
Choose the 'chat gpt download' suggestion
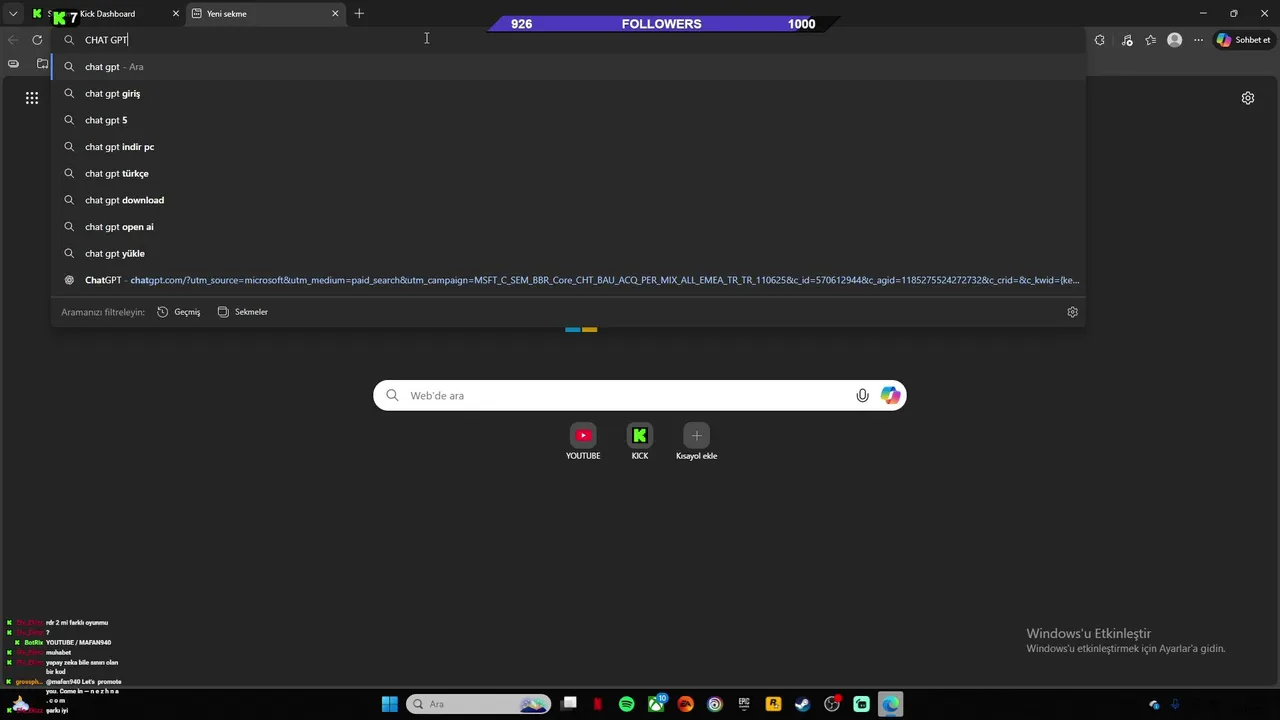(568, 200)
